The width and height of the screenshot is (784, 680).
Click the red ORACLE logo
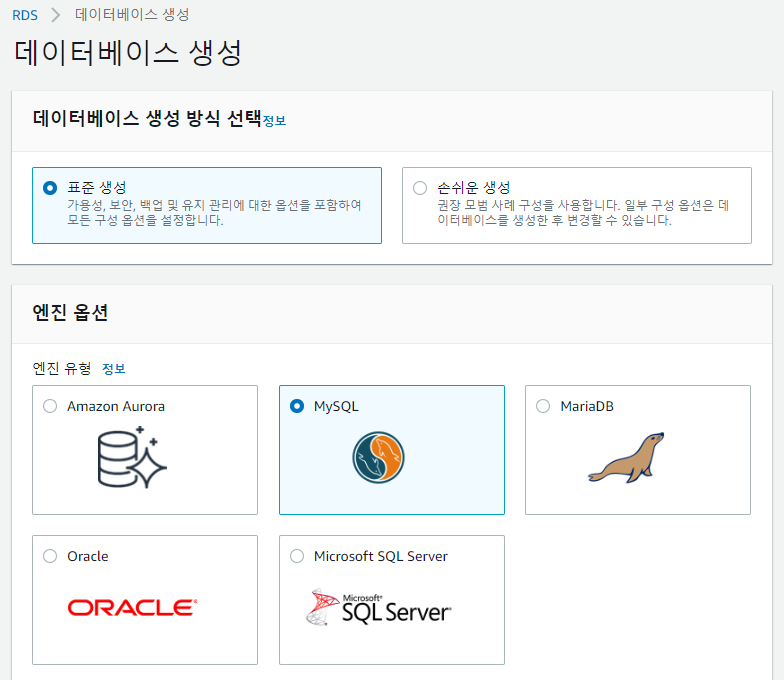pyautogui.click(x=132, y=608)
